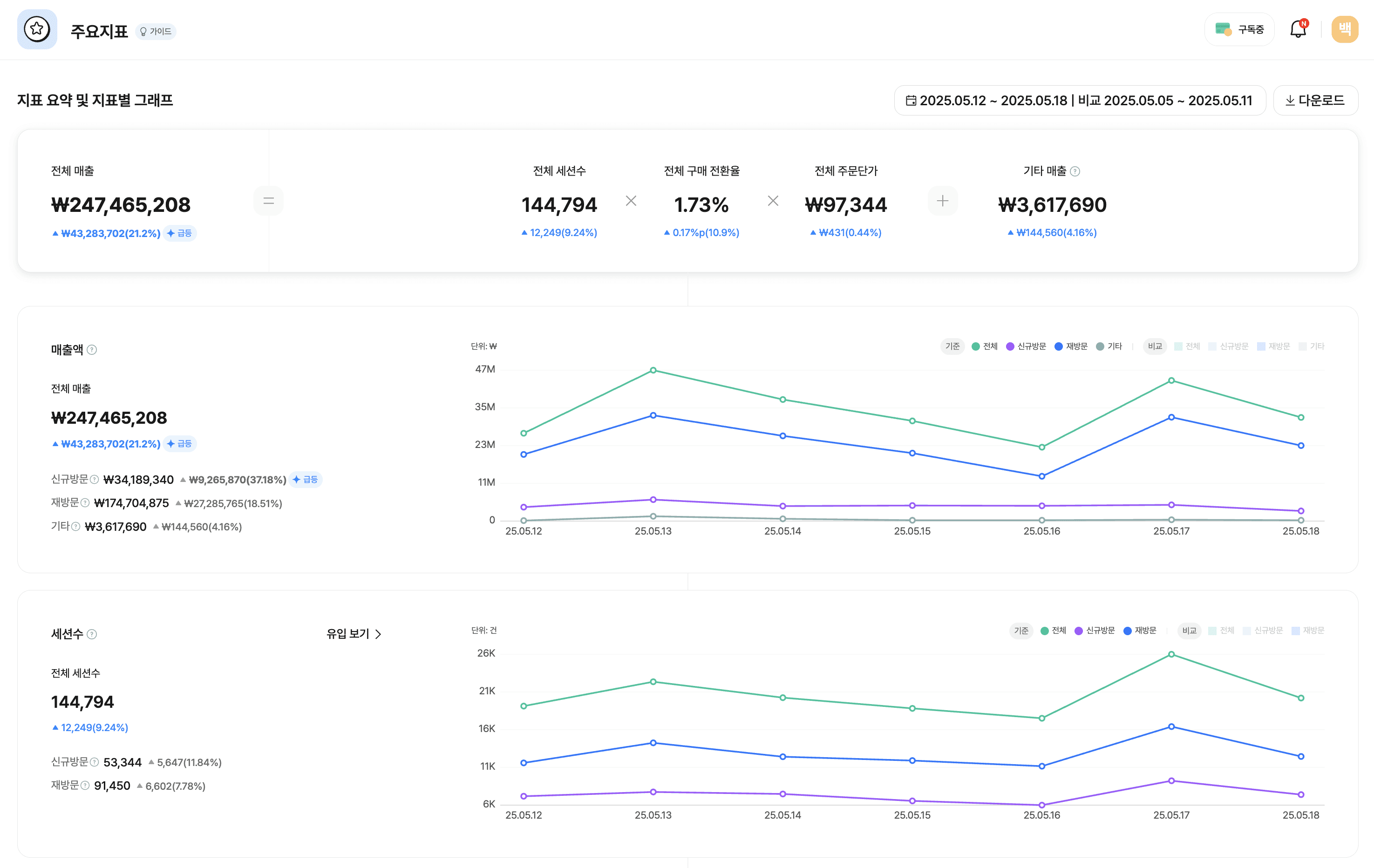The width and height of the screenshot is (1374, 868).
Task: Click help icon beside 재방문 session count
Action: coord(85,785)
